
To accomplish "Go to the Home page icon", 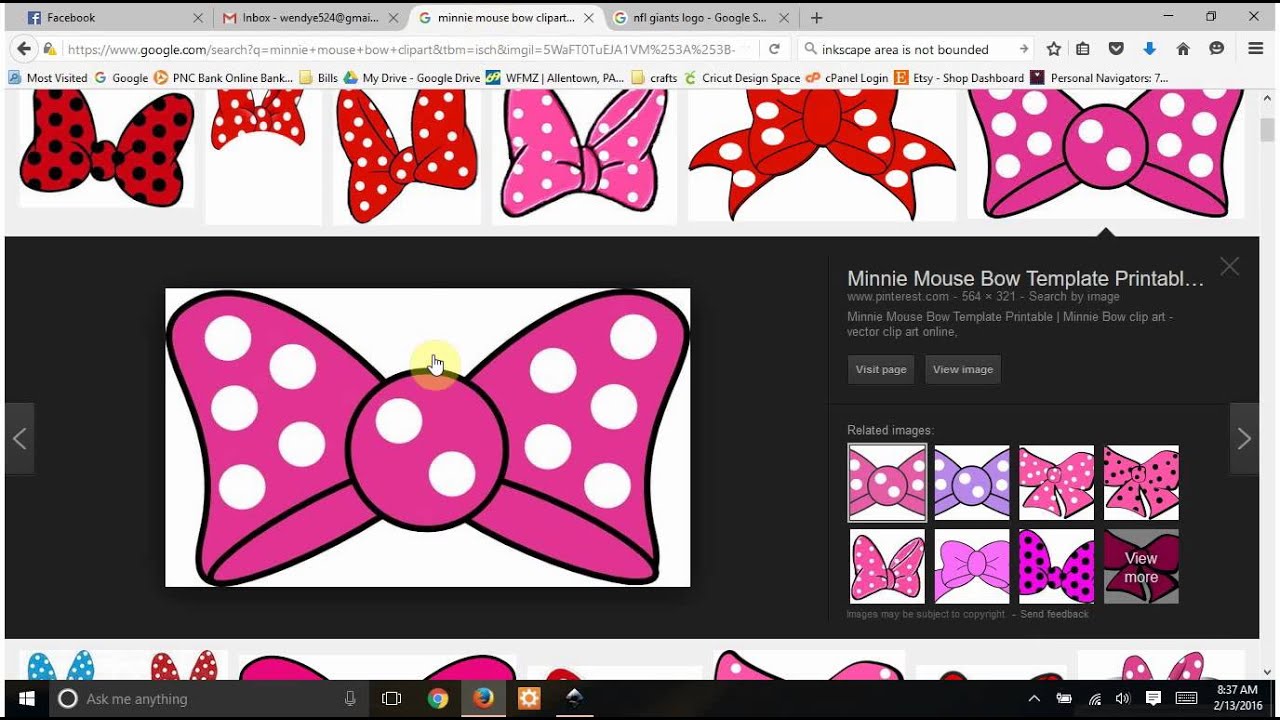I will [1183, 48].
